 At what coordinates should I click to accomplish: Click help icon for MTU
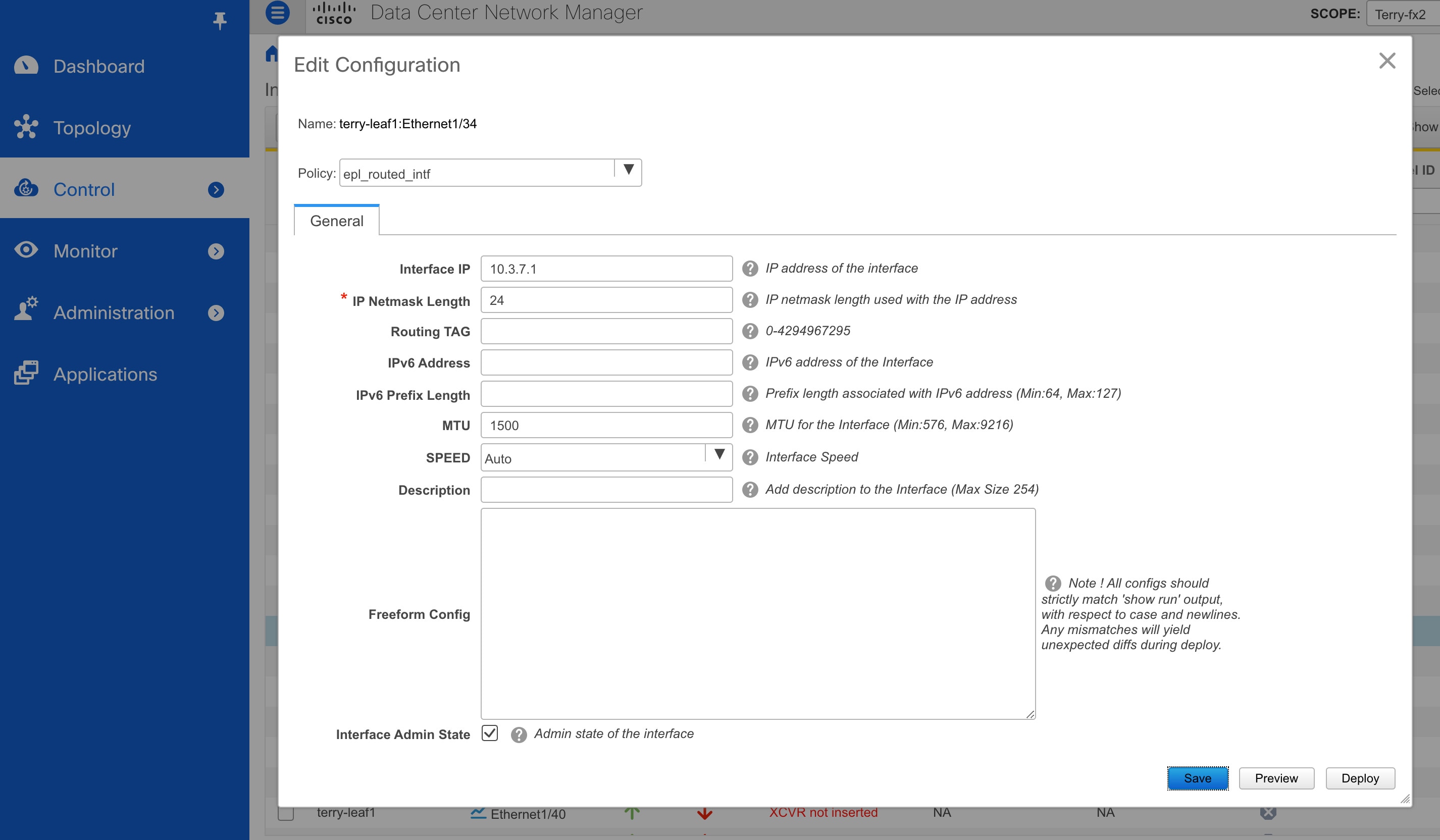(x=750, y=425)
